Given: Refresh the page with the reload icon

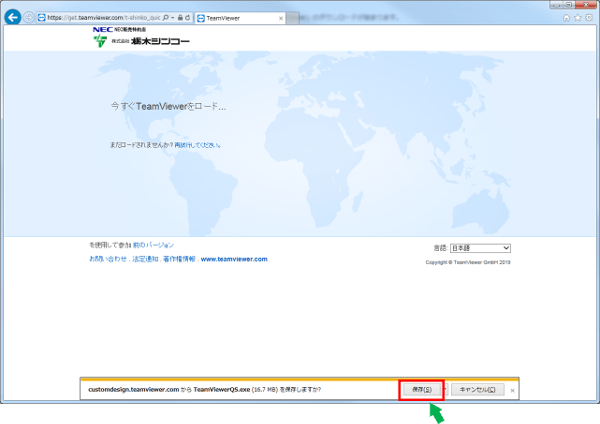Looking at the screenshot, I should tap(188, 18).
